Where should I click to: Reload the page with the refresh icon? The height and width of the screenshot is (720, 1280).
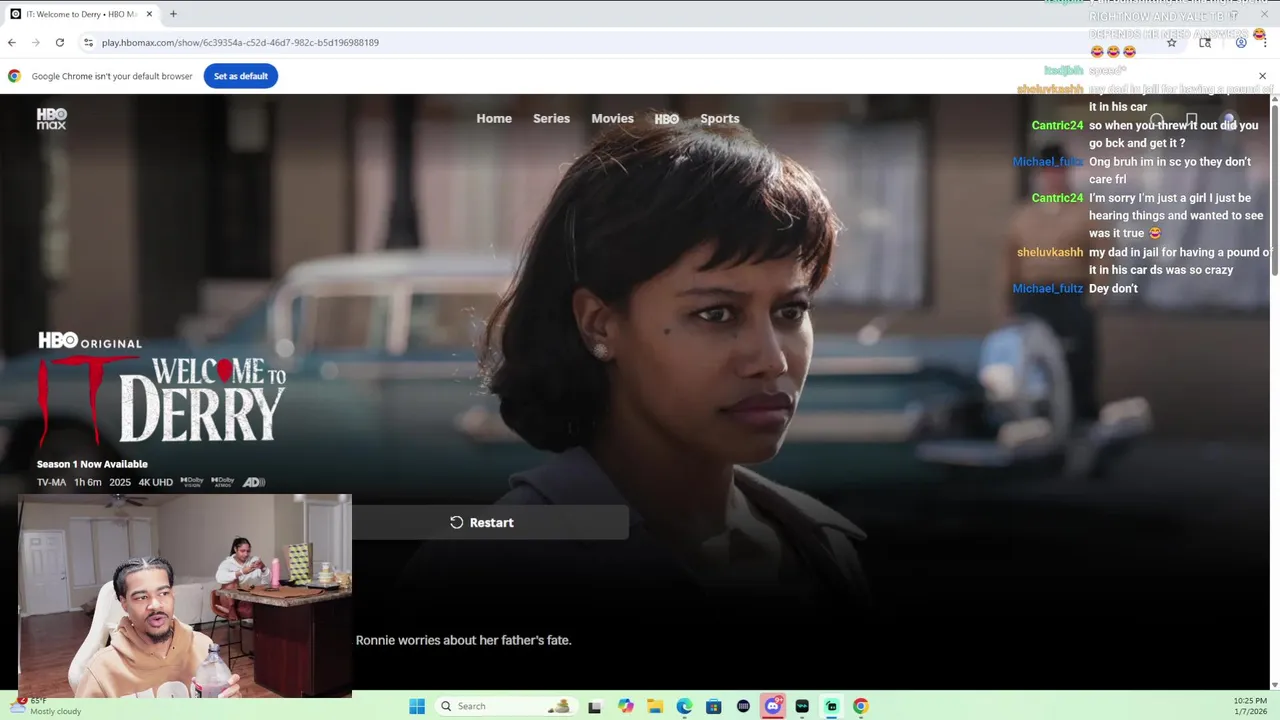point(60,42)
